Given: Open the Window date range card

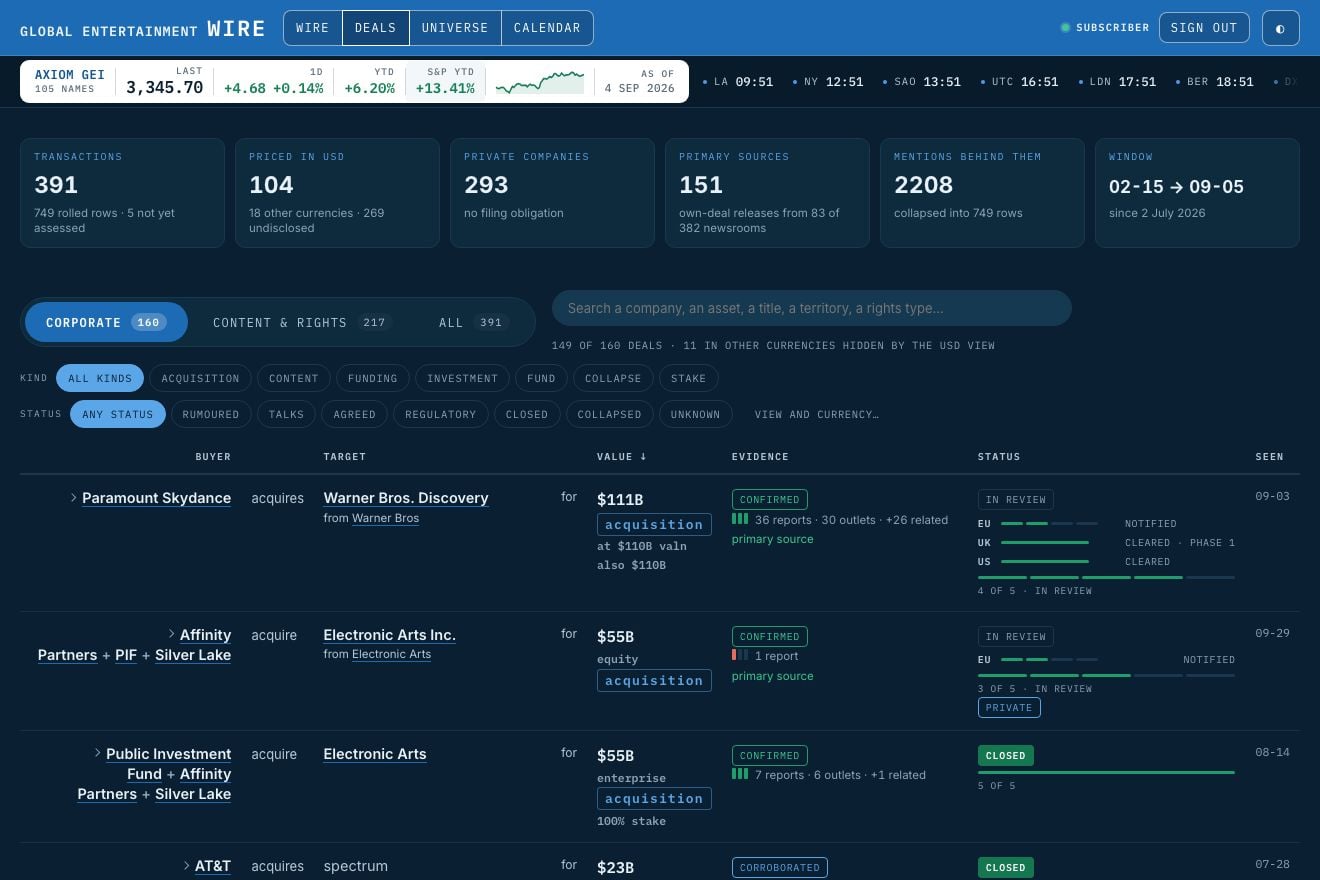Looking at the screenshot, I should 1197,193.
